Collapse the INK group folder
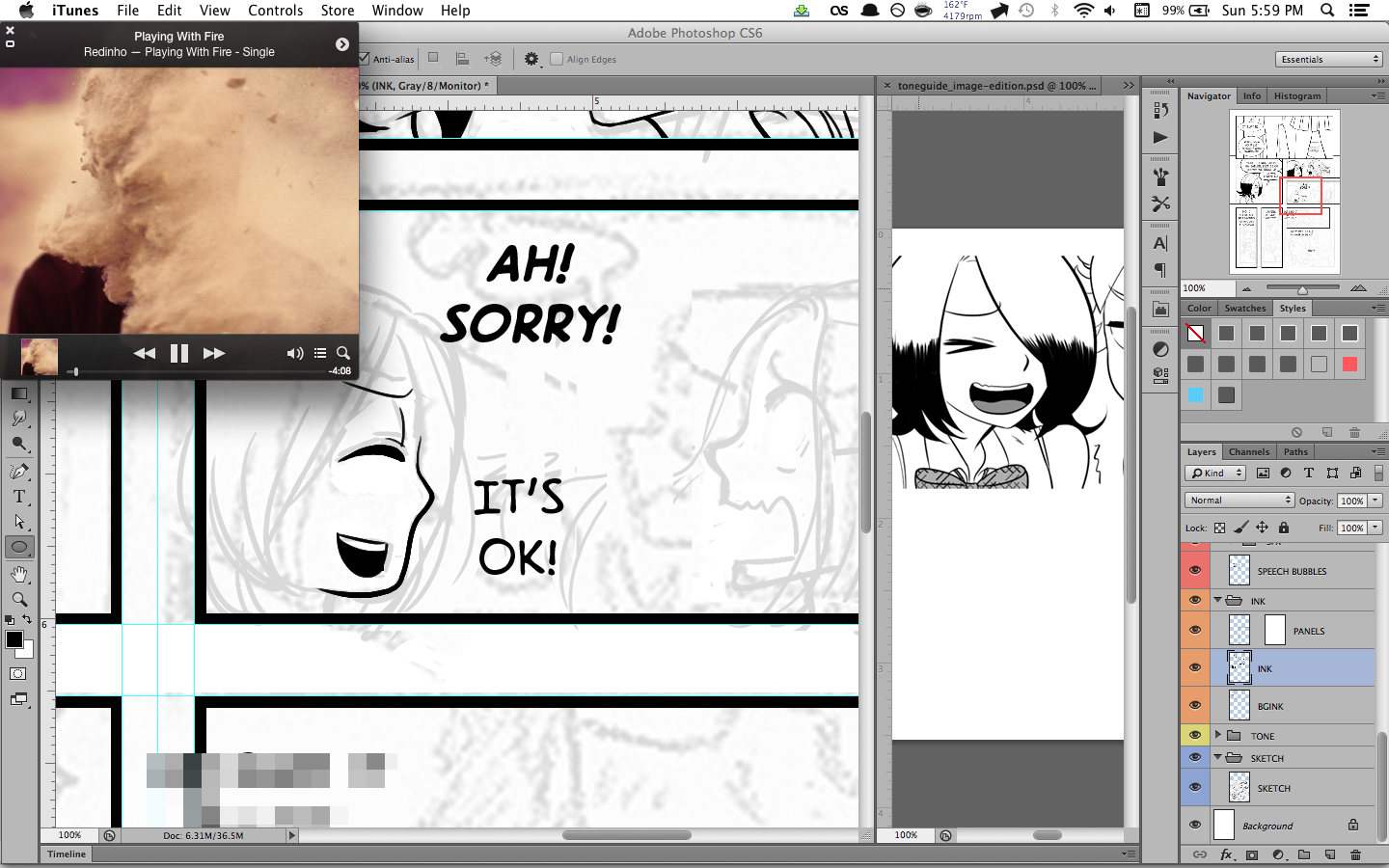The image size is (1389, 868). (x=1218, y=600)
